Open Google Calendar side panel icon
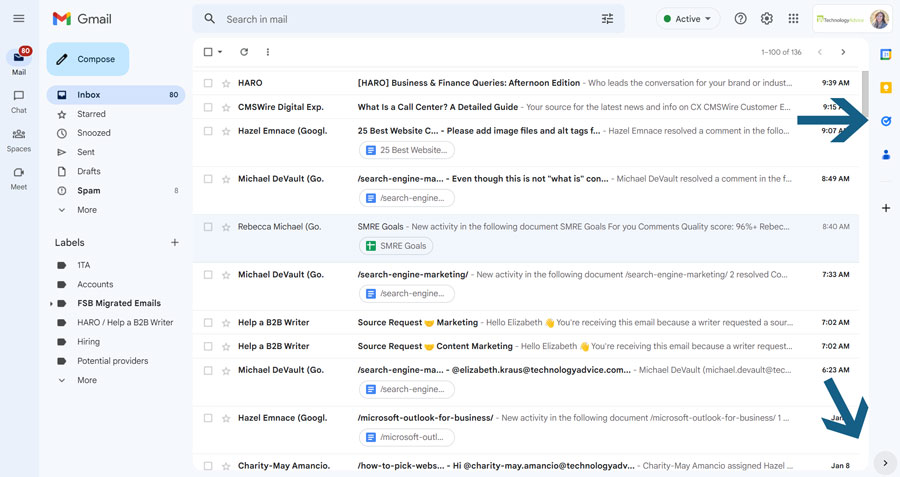The width and height of the screenshot is (900, 477). pyautogui.click(x=886, y=54)
